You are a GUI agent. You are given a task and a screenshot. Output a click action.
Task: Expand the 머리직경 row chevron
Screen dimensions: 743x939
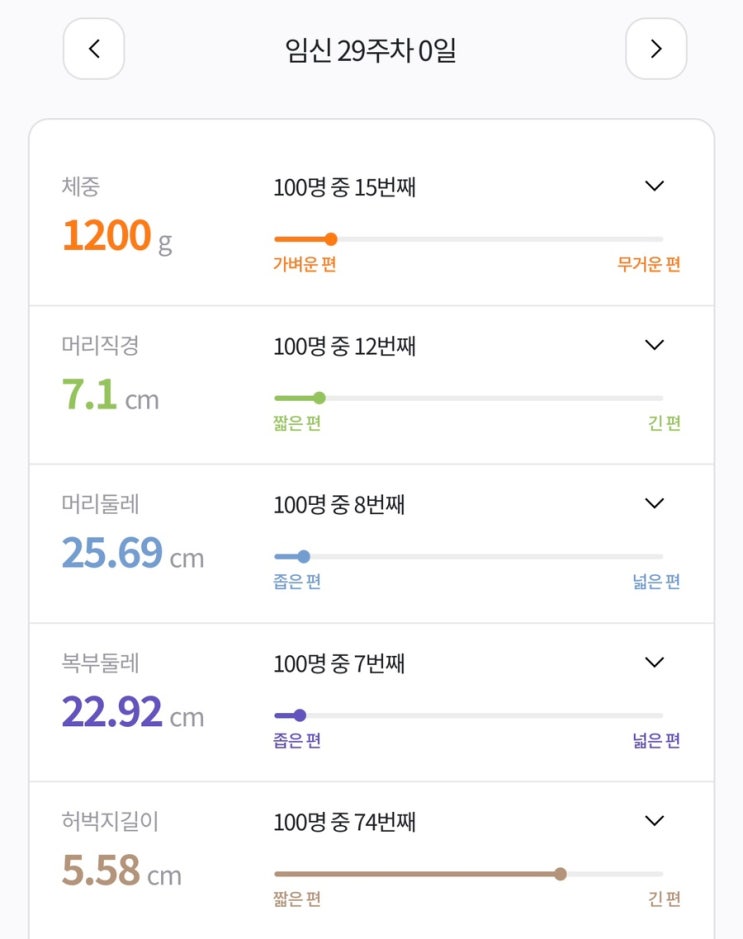pyautogui.click(x=654, y=345)
